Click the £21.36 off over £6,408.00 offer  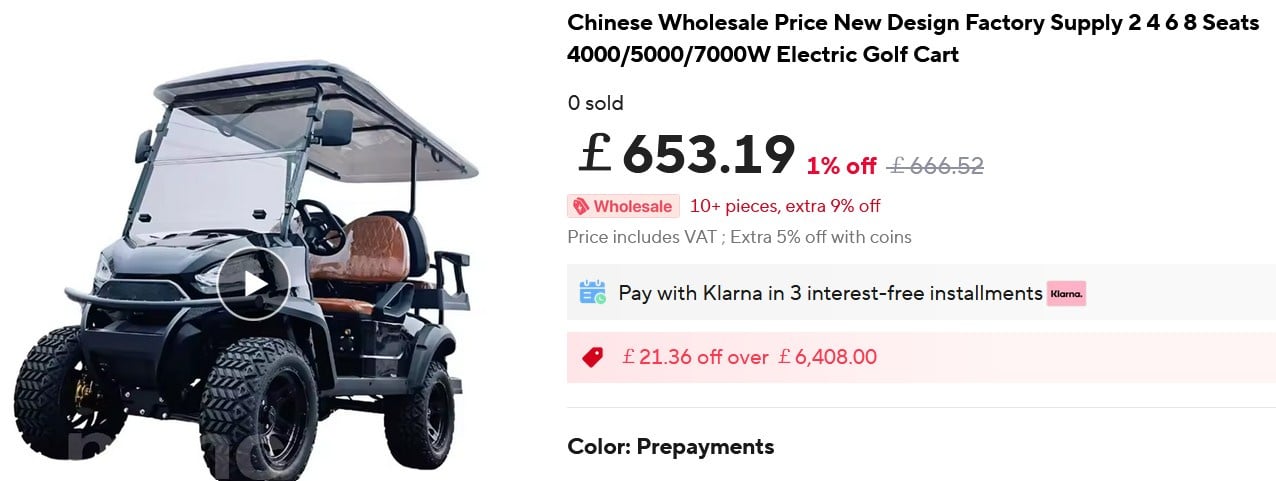tap(749, 357)
